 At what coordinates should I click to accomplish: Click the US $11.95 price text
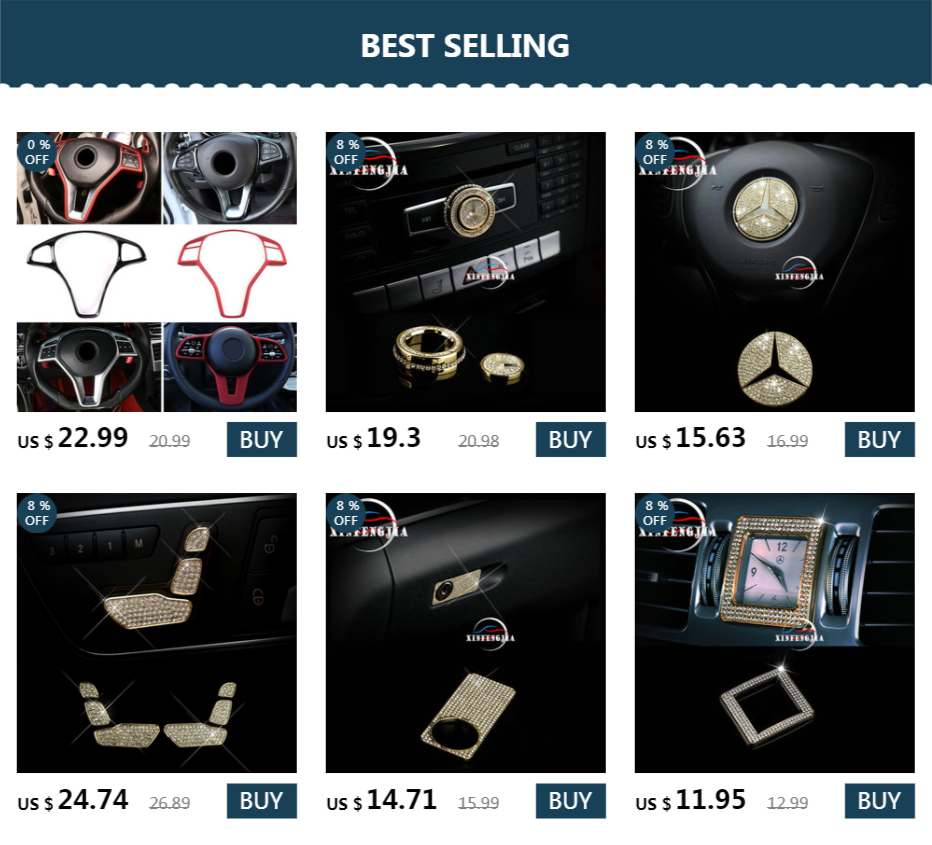point(690,800)
